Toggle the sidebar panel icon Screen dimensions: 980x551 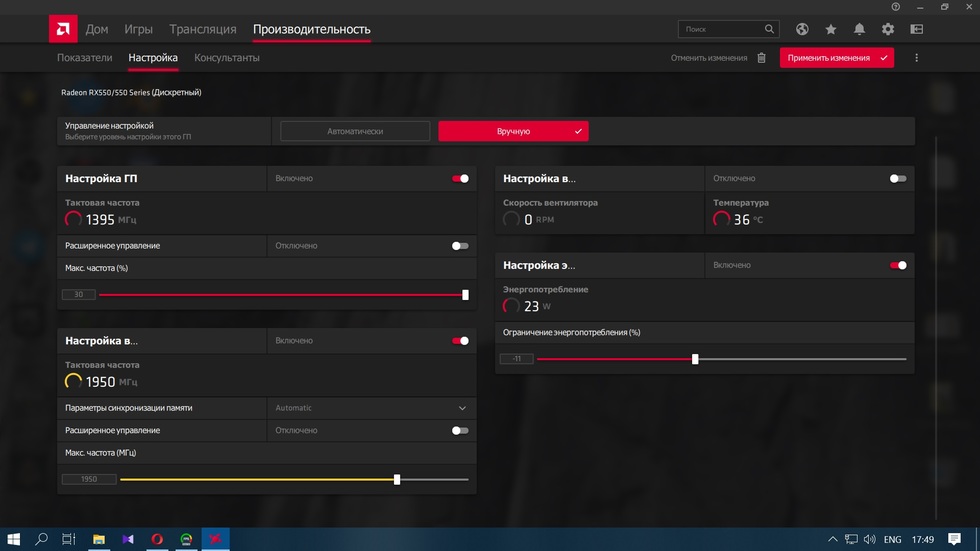point(916,29)
